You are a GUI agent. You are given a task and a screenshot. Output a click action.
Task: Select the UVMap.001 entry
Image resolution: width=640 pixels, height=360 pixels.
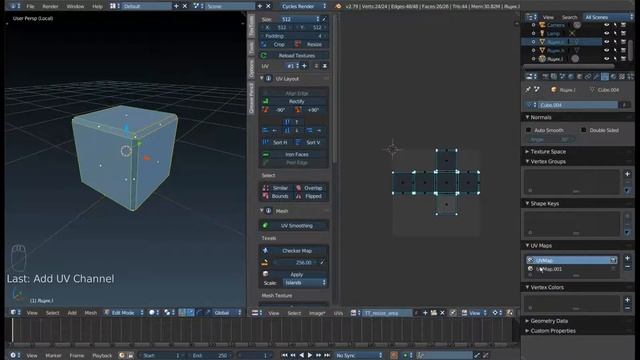click(571, 269)
